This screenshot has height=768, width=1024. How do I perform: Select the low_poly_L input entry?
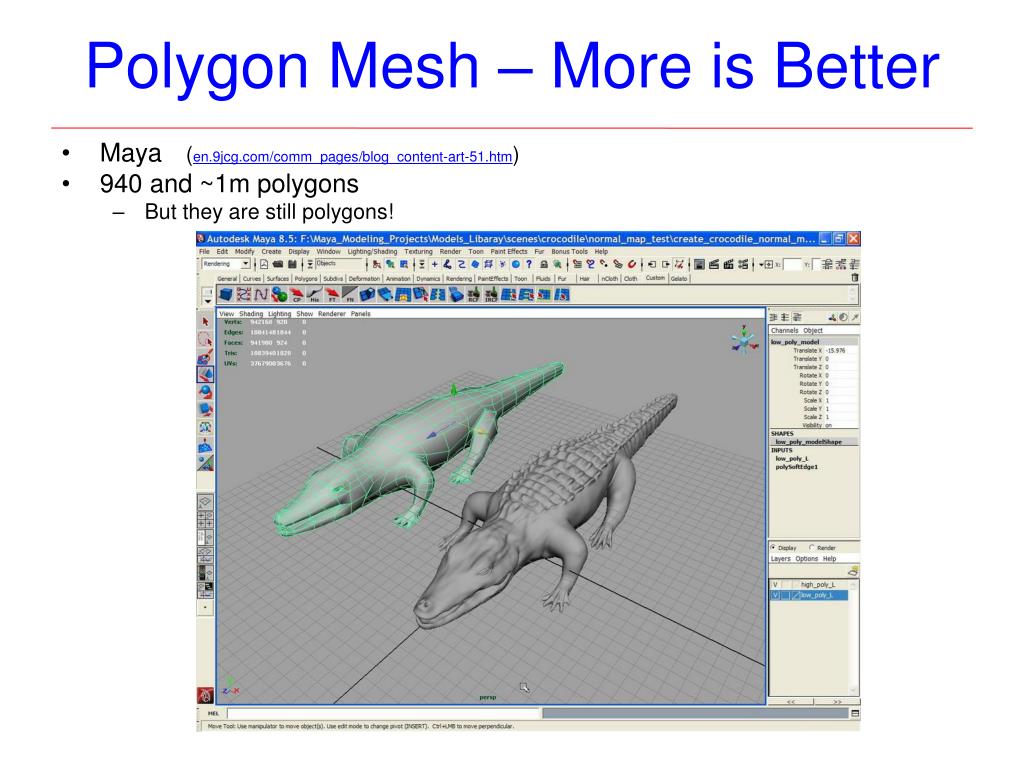coord(792,458)
